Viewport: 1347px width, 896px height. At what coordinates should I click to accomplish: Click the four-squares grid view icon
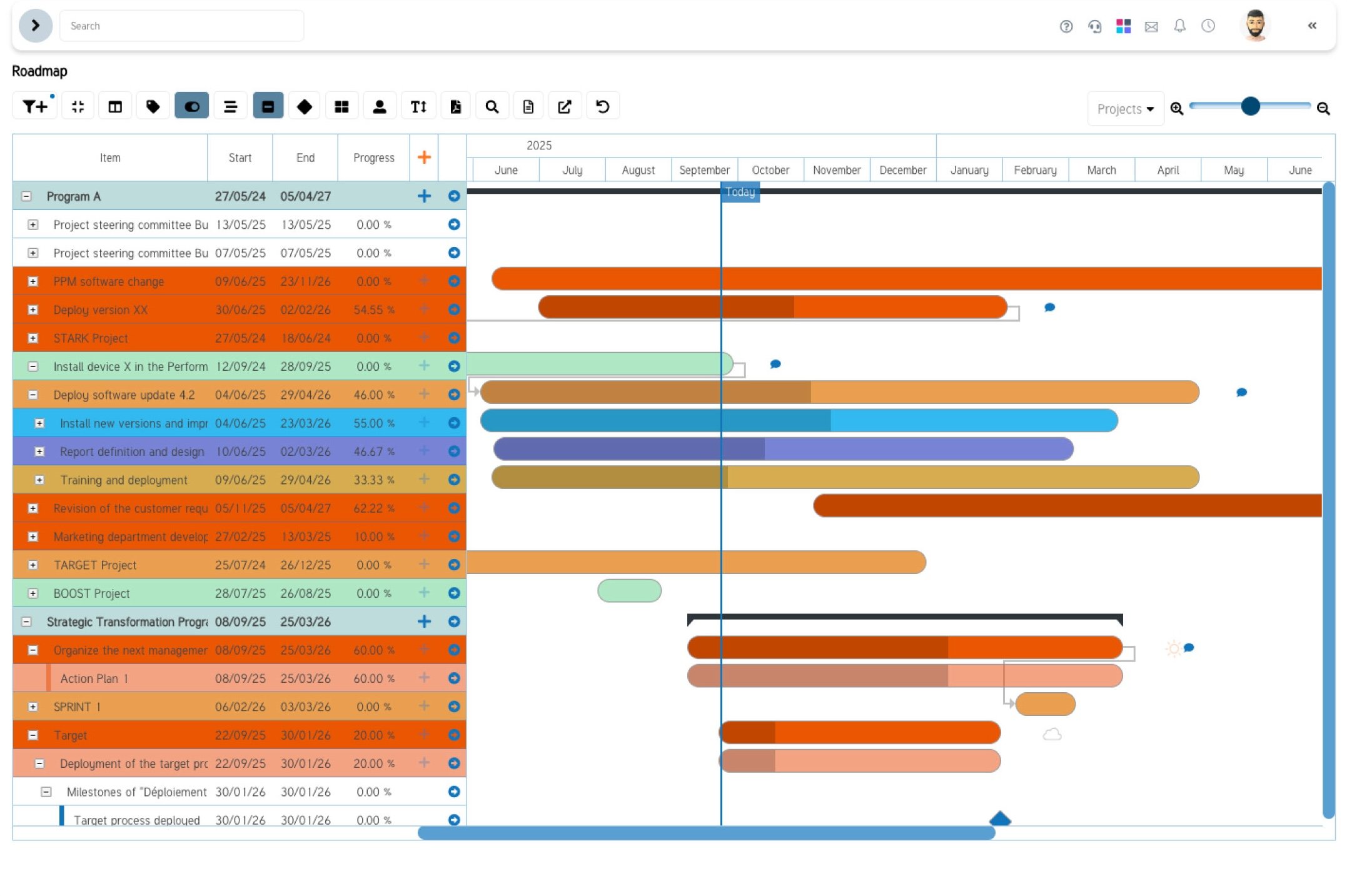pyautogui.click(x=341, y=107)
